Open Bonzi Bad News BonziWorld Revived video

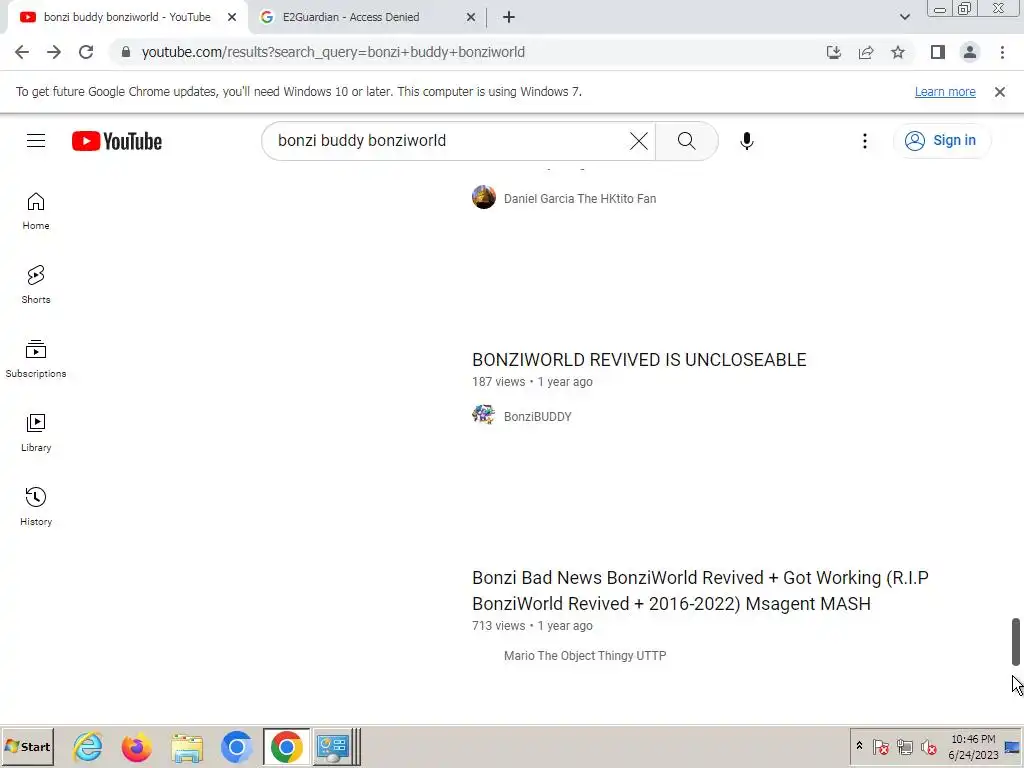tap(700, 590)
